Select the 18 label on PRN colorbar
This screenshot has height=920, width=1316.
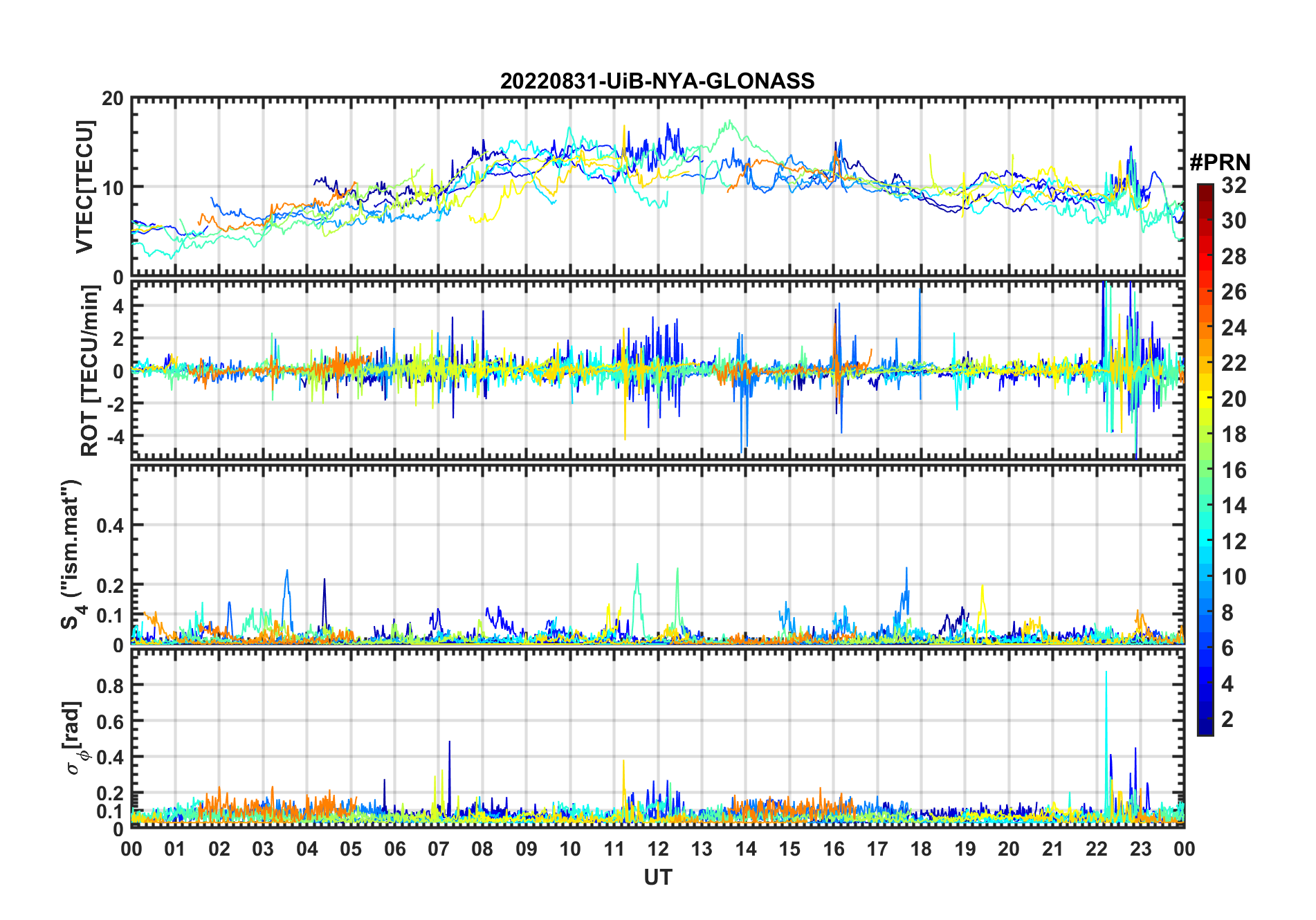[1234, 434]
